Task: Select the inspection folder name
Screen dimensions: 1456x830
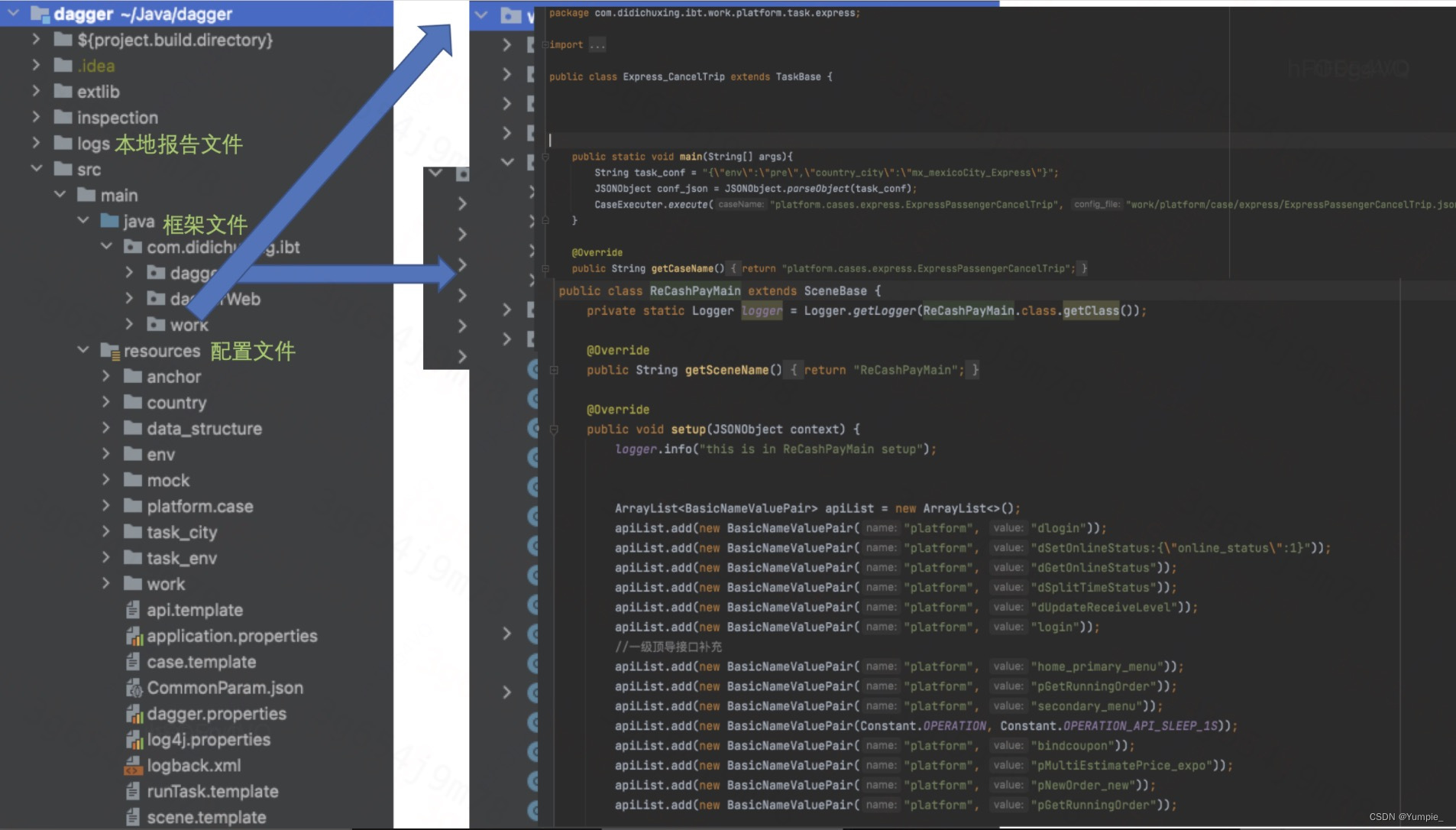Action: coord(118,118)
